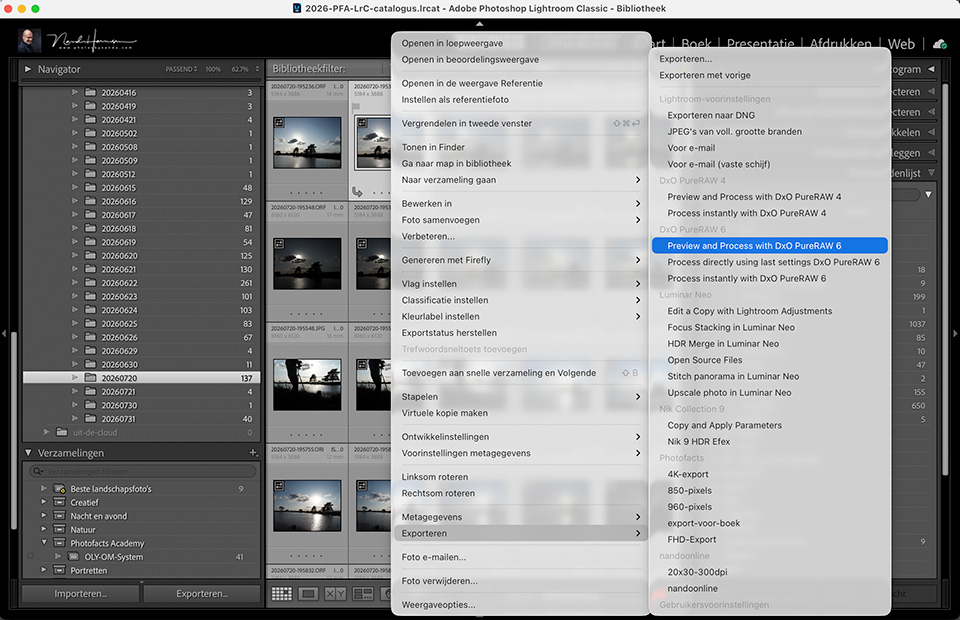Screen dimensions: 960x620
Task: Open the first sunset thumbnail 20260720-195236
Action: tap(307, 143)
